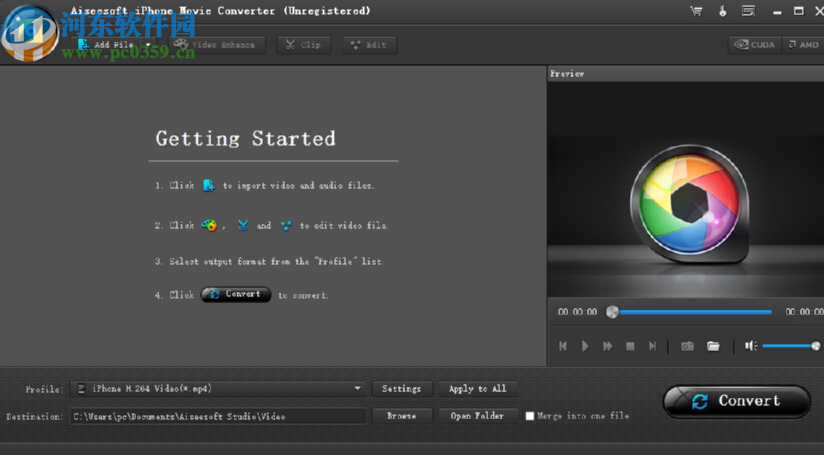Click the register key icon
This screenshot has width=824, height=455.
(723, 11)
